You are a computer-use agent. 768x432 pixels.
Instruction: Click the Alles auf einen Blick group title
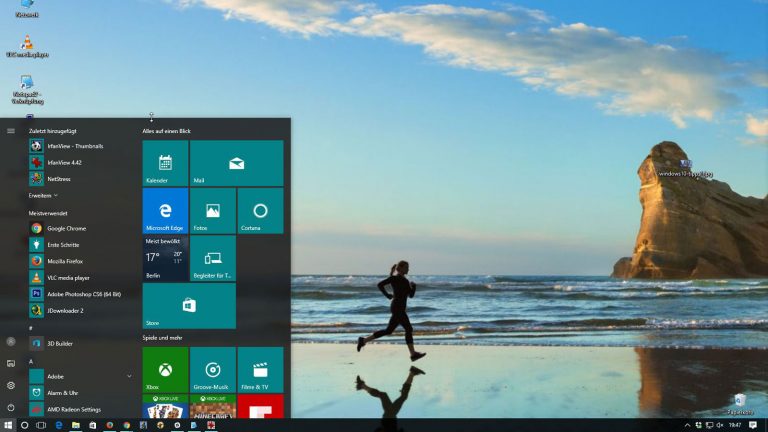(x=167, y=131)
